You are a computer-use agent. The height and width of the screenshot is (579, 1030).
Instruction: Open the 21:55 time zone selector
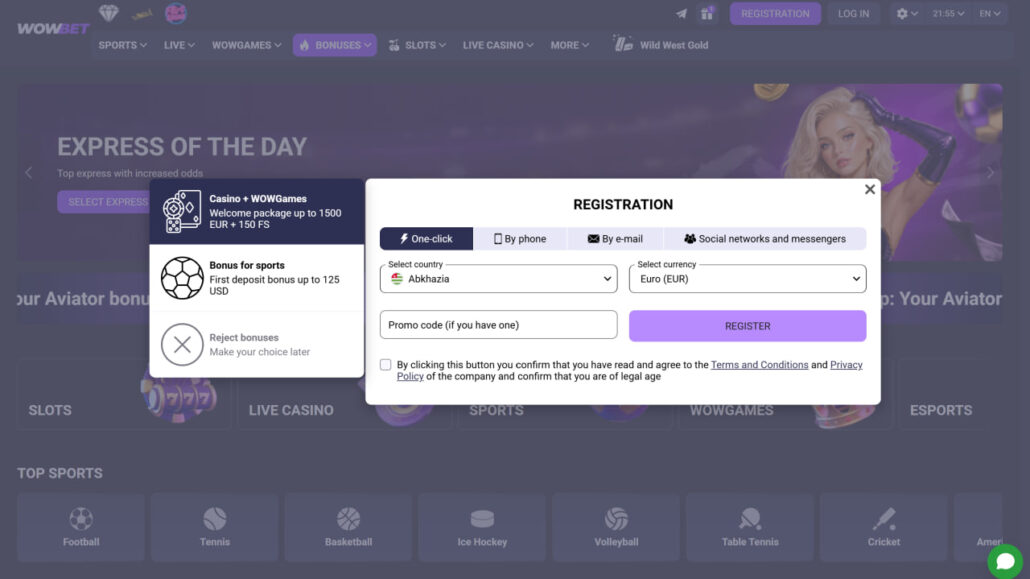pyautogui.click(x=949, y=13)
